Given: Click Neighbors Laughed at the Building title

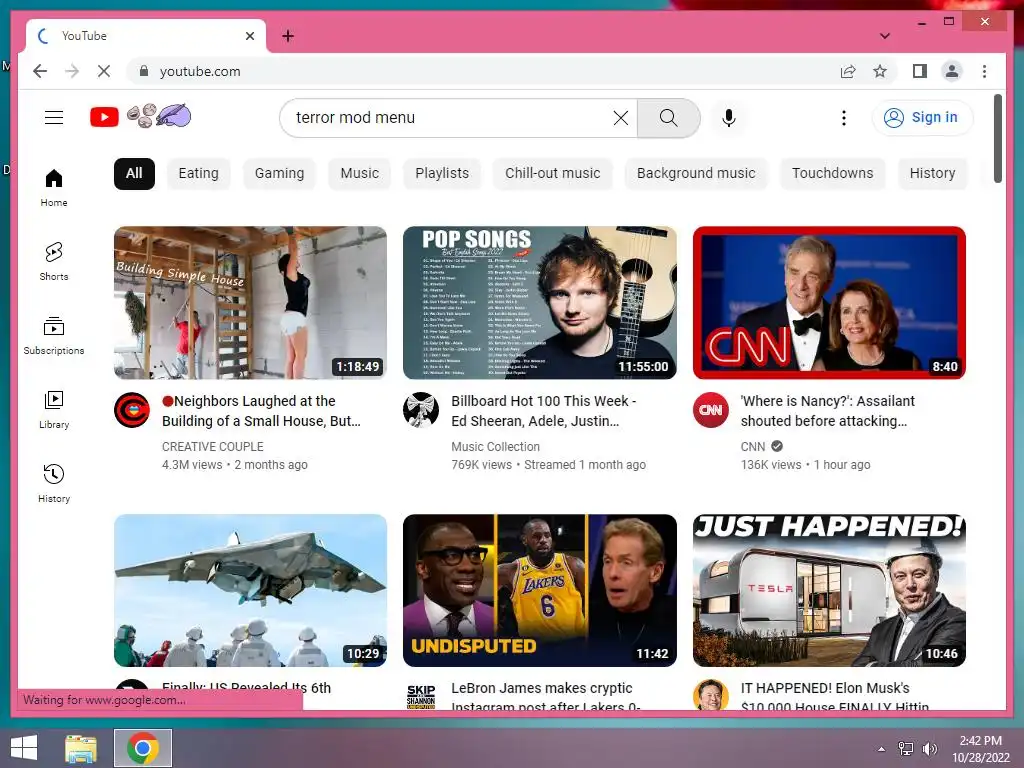Looking at the screenshot, I should click(261, 411).
